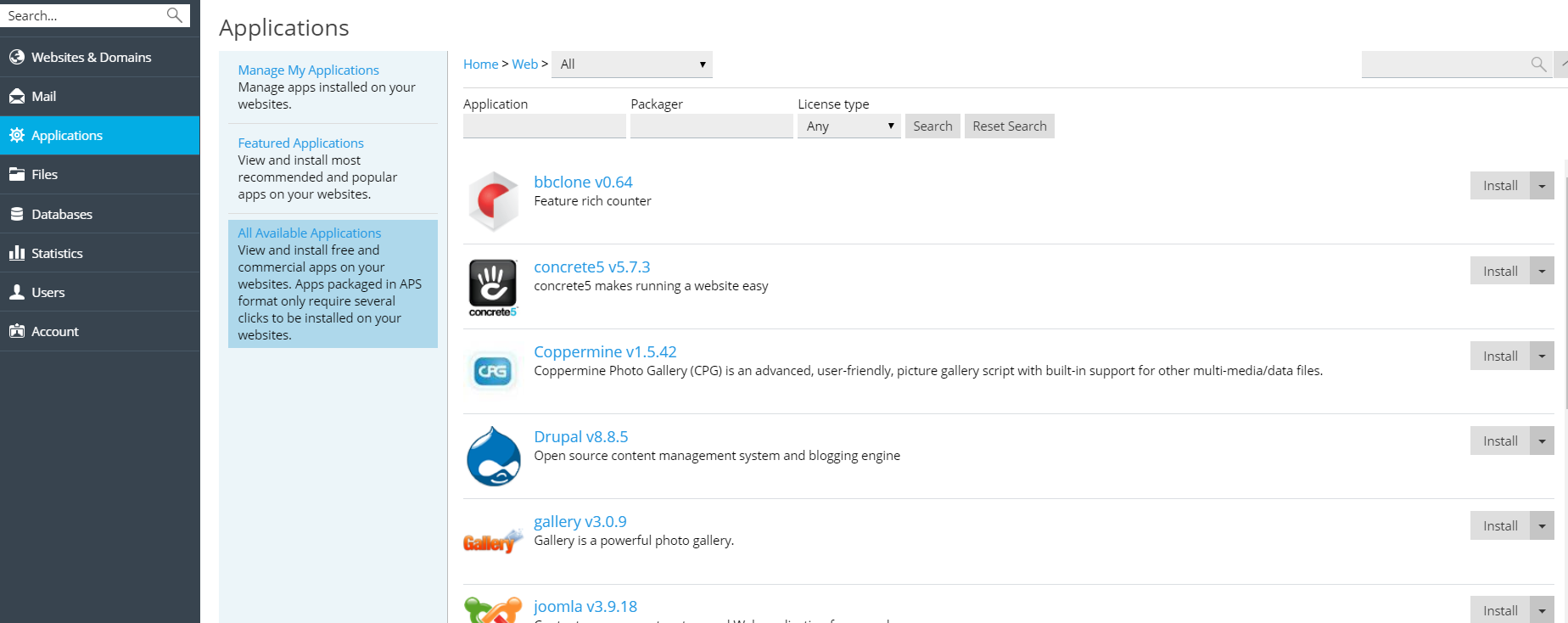Image resolution: width=1568 pixels, height=623 pixels.
Task: Click the Gallery application logo
Action: coord(493,541)
